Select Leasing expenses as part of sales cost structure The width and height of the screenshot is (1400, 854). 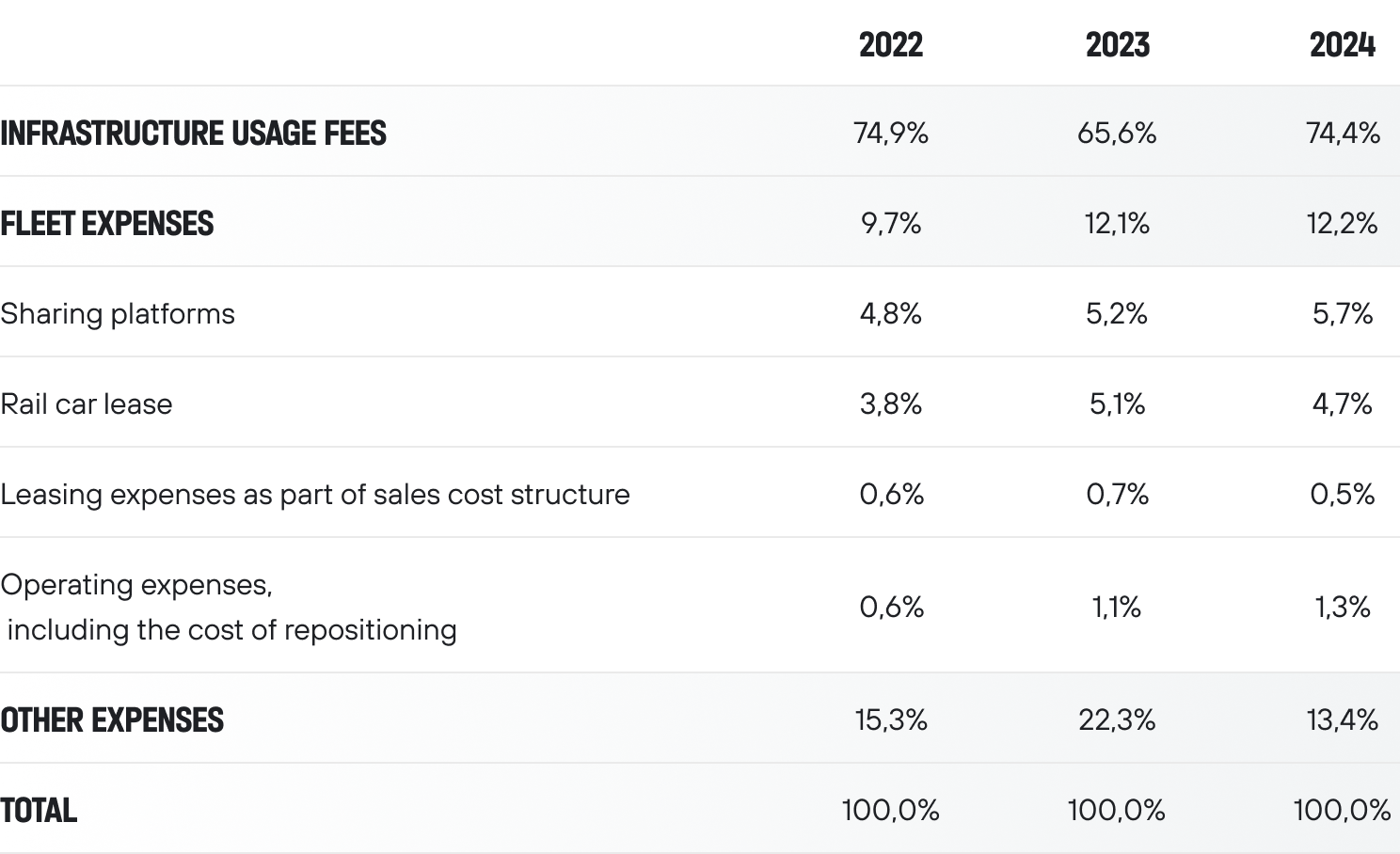(315, 494)
